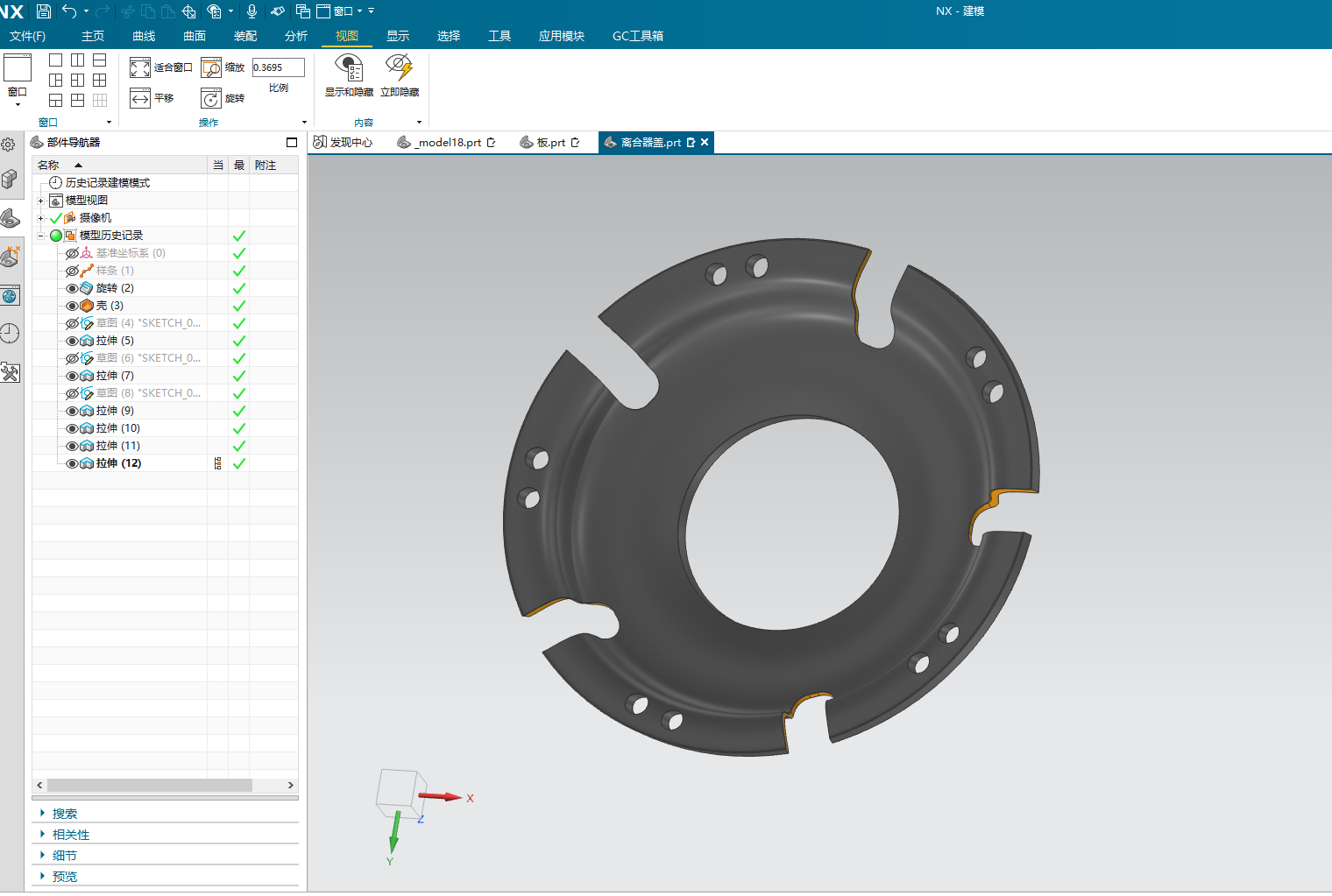This screenshot has width=1332, height=896.
Task: Click the 适合窗口 fit view icon
Action: (x=140, y=67)
